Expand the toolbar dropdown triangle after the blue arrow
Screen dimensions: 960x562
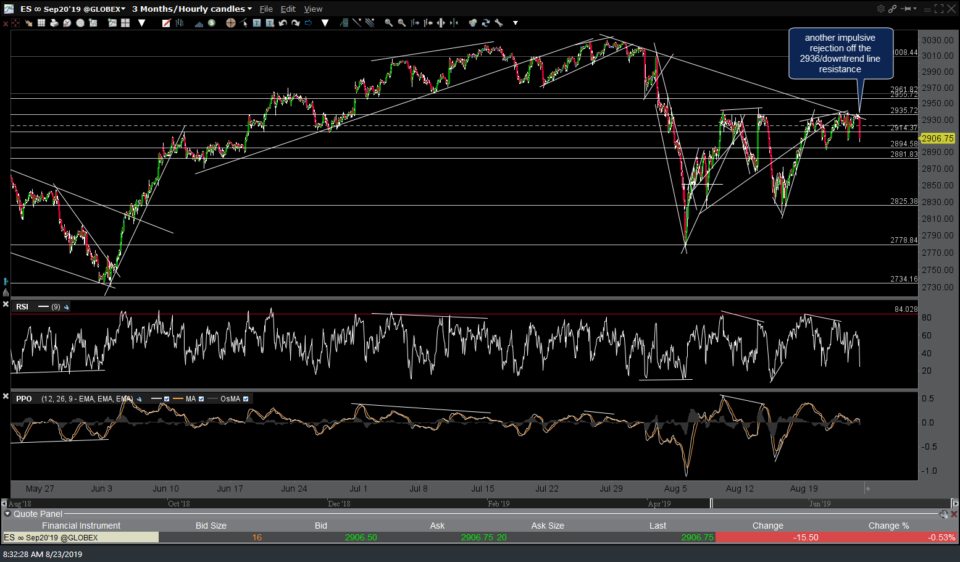(x=324, y=23)
